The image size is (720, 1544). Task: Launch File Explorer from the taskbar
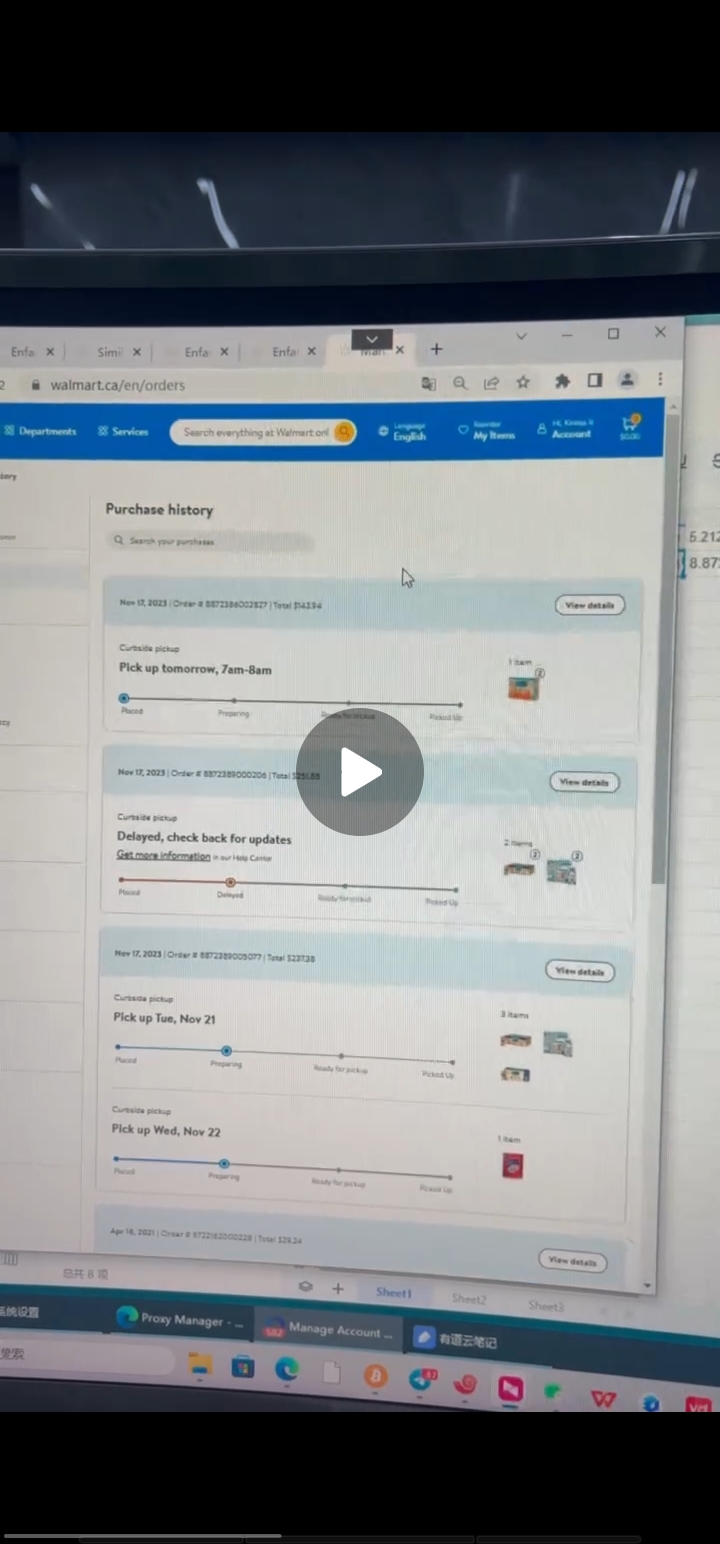pos(201,1366)
